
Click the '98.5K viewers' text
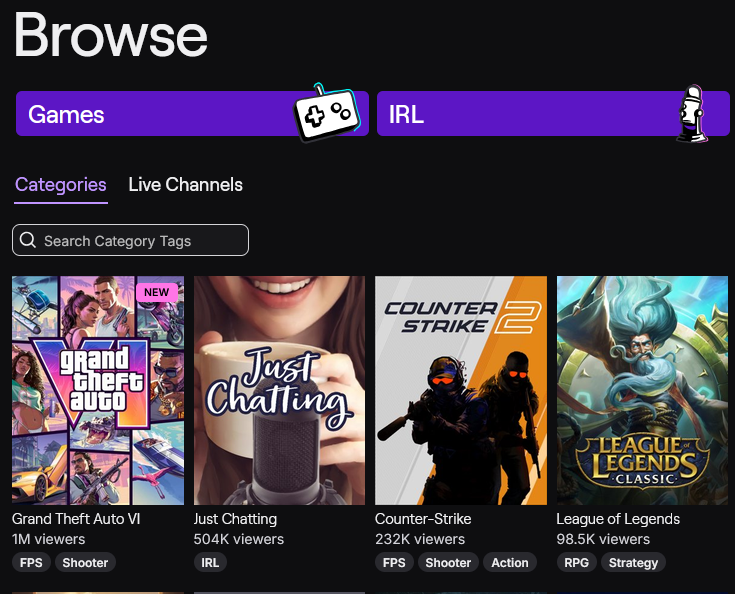coord(603,539)
